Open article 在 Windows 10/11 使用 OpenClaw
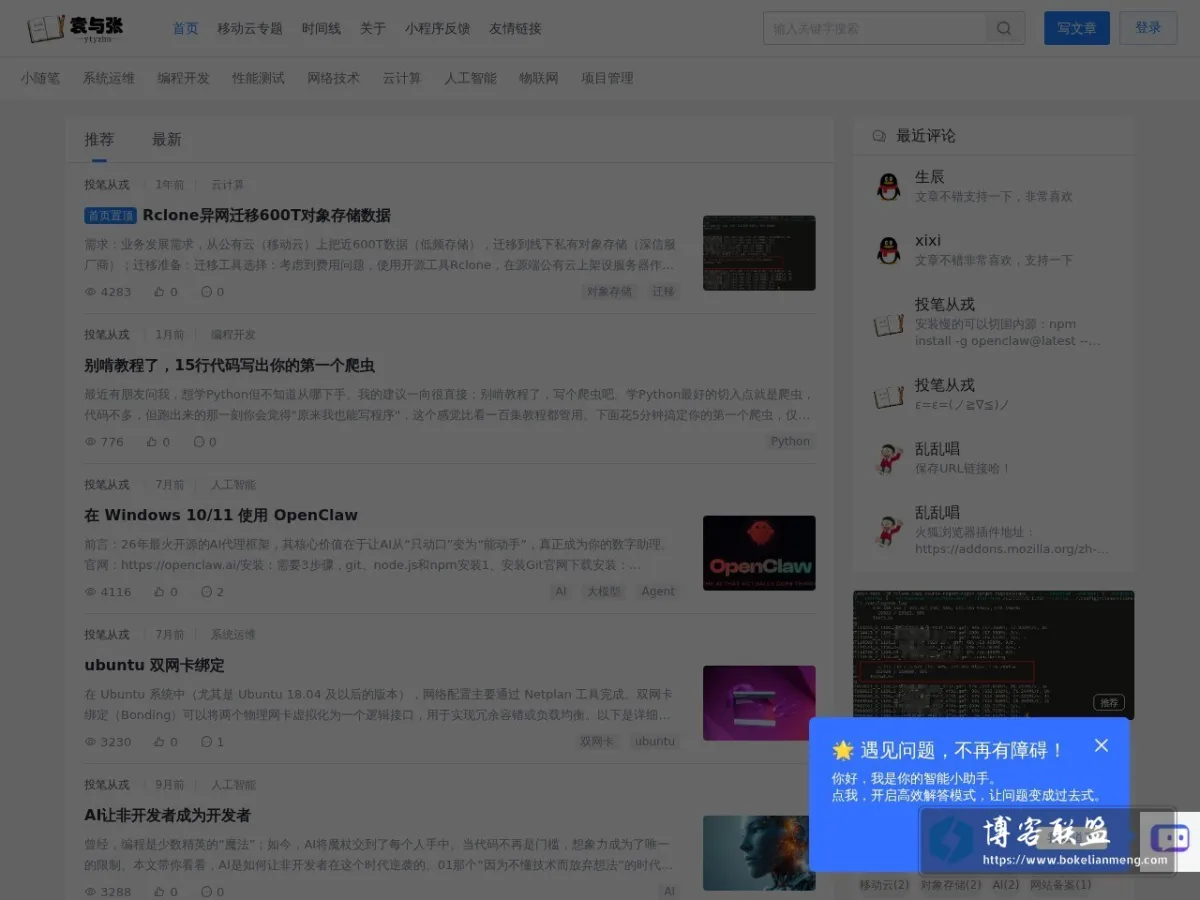 [221, 516]
